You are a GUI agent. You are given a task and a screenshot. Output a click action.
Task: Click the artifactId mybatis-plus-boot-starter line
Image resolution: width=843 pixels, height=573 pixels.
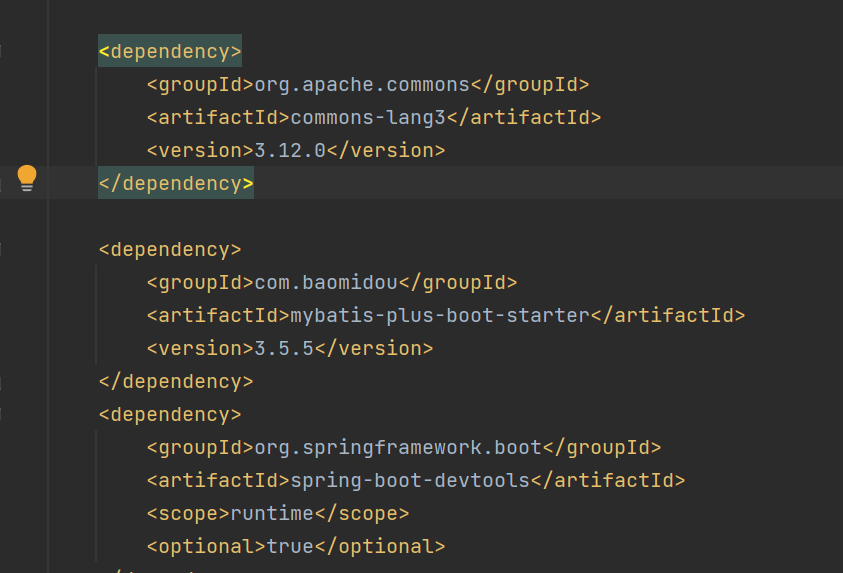pyautogui.click(x=446, y=315)
